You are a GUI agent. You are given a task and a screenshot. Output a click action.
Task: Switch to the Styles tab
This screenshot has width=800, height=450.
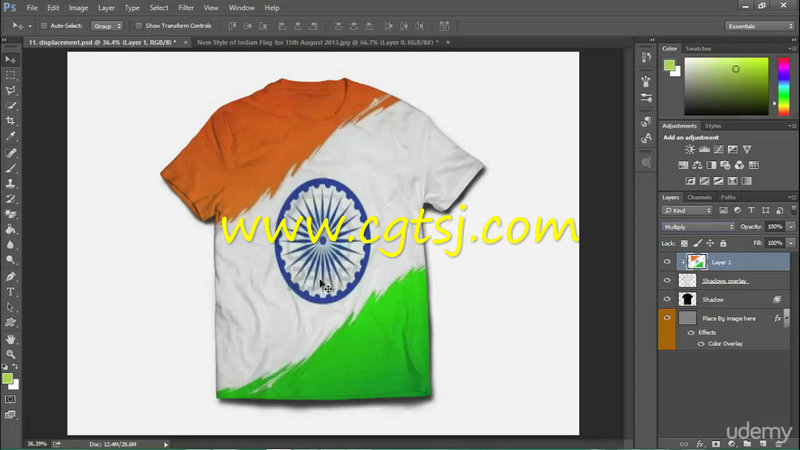[x=713, y=126]
